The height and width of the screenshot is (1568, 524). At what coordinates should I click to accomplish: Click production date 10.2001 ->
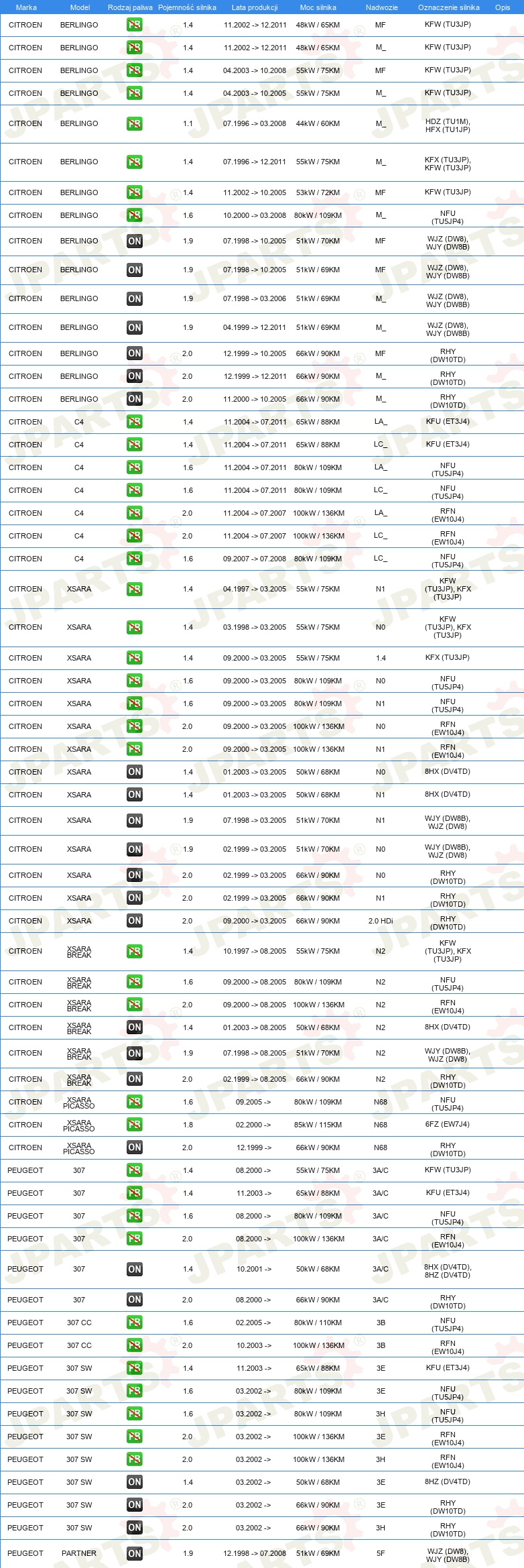pyautogui.click(x=254, y=1269)
